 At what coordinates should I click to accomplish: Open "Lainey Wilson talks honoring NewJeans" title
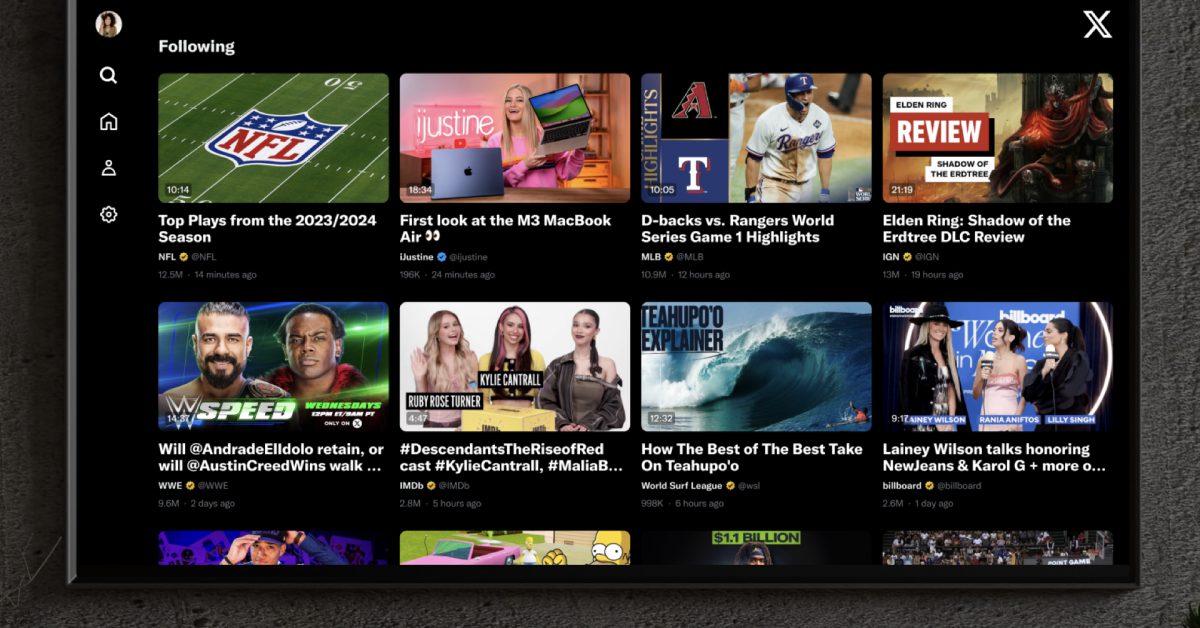click(994, 458)
